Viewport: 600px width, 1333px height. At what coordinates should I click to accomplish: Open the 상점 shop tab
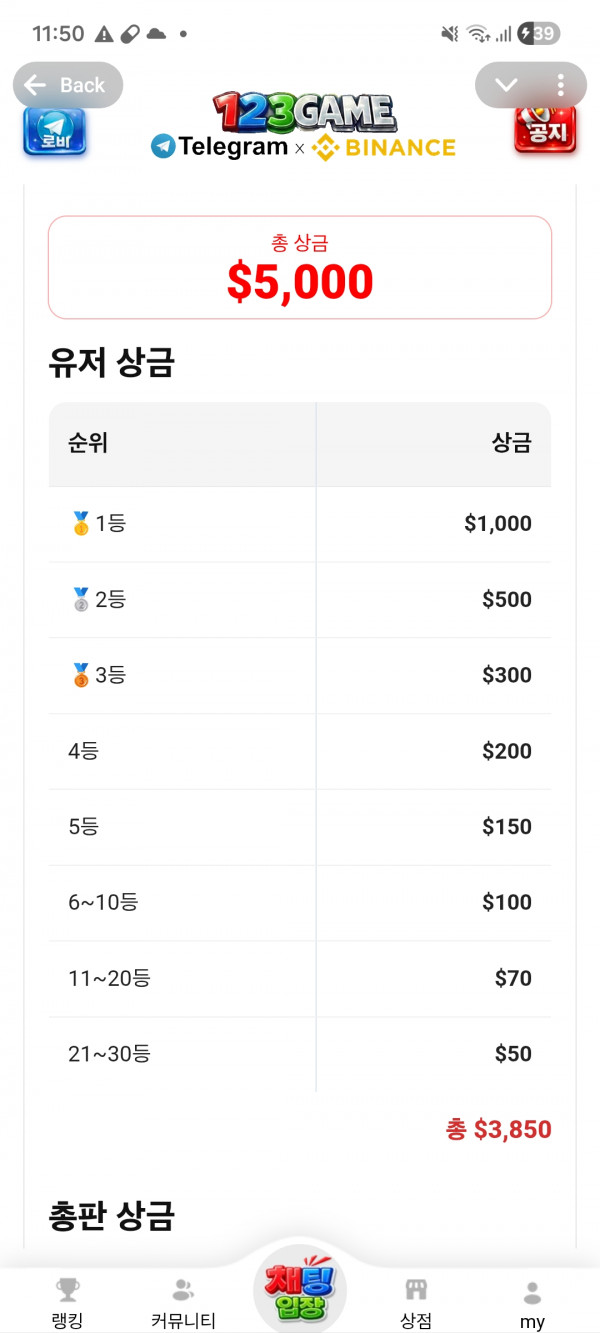tap(416, 1303)
